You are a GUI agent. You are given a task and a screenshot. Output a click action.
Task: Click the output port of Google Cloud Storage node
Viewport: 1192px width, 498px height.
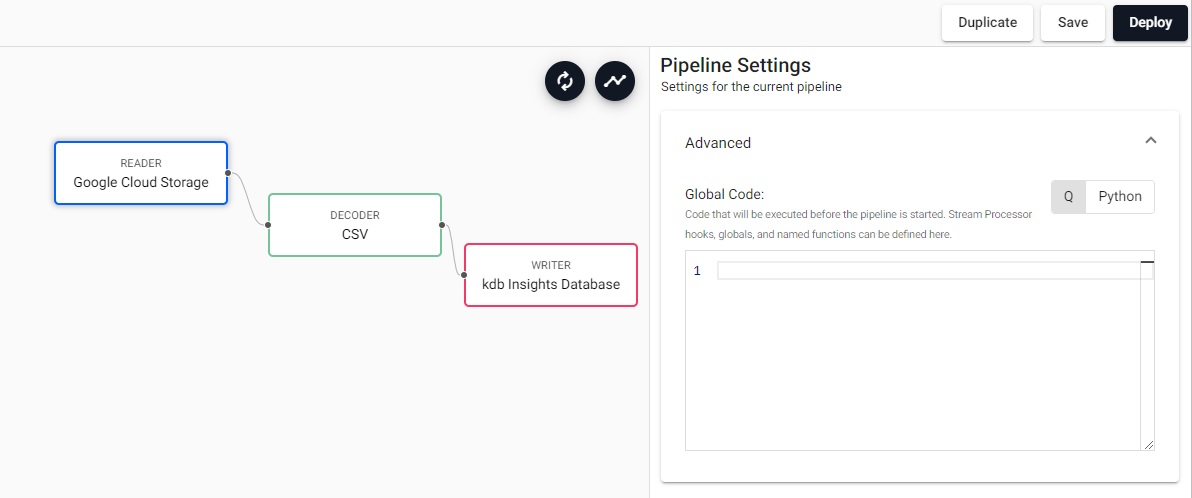point(228,173)
